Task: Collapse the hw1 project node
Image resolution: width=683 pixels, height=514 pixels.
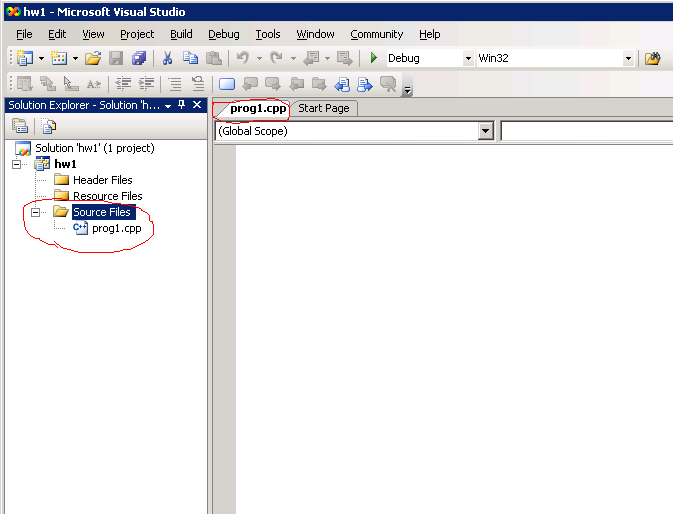Action: pyautogui.click(x=17, y=164)
